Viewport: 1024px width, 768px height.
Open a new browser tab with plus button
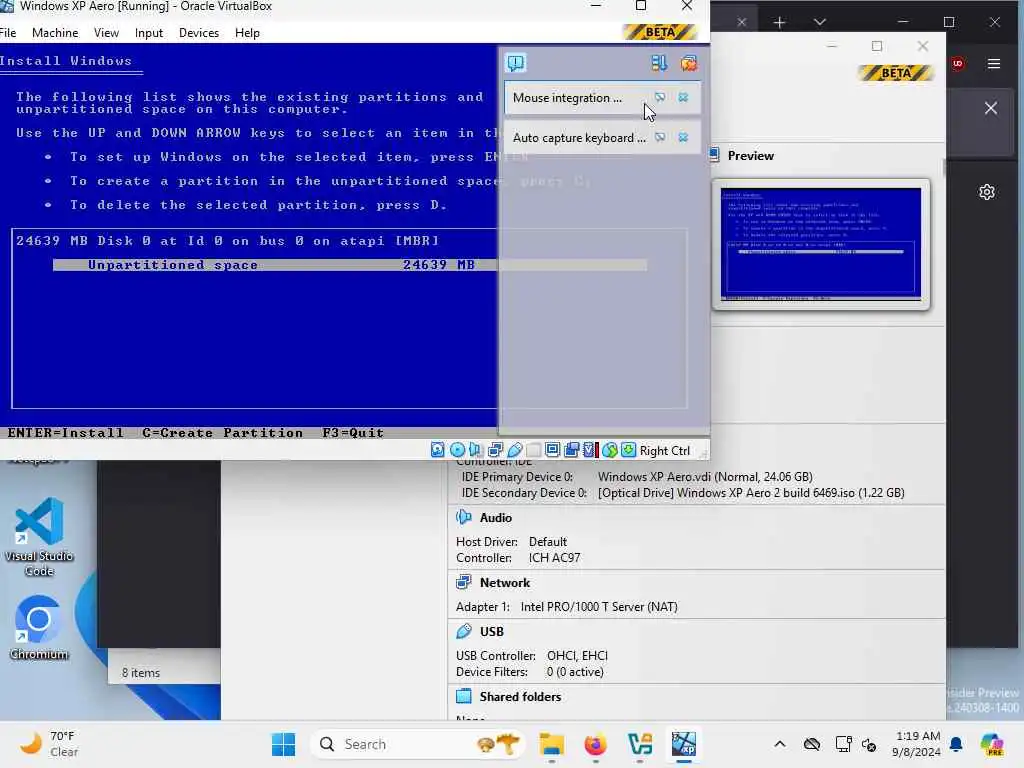779,23
